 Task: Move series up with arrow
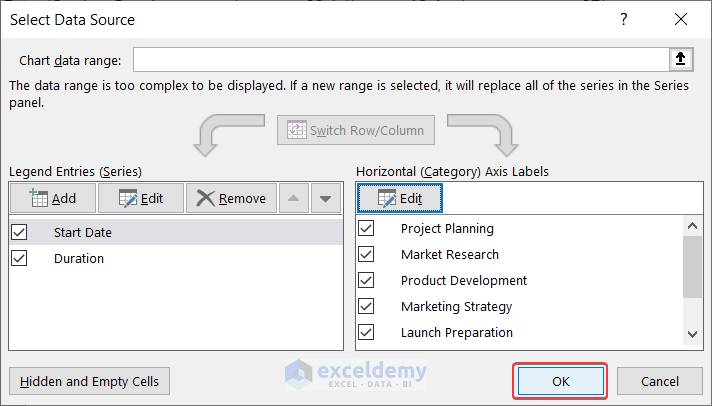tap(293, 198)
